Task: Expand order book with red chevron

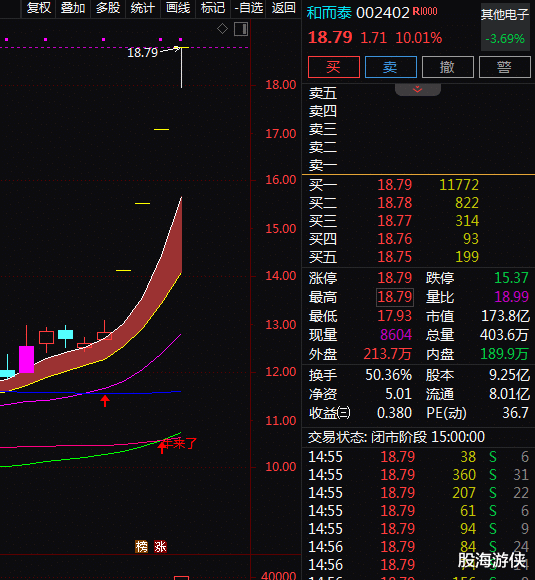Action: [x=418, y=90]
